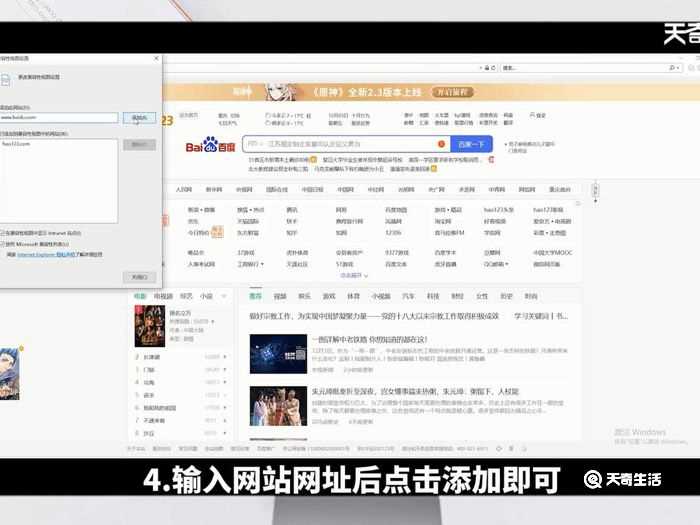Select hao123.com in the added websites list
Viewport: 700px width, 525px height.
pos(16,144)
